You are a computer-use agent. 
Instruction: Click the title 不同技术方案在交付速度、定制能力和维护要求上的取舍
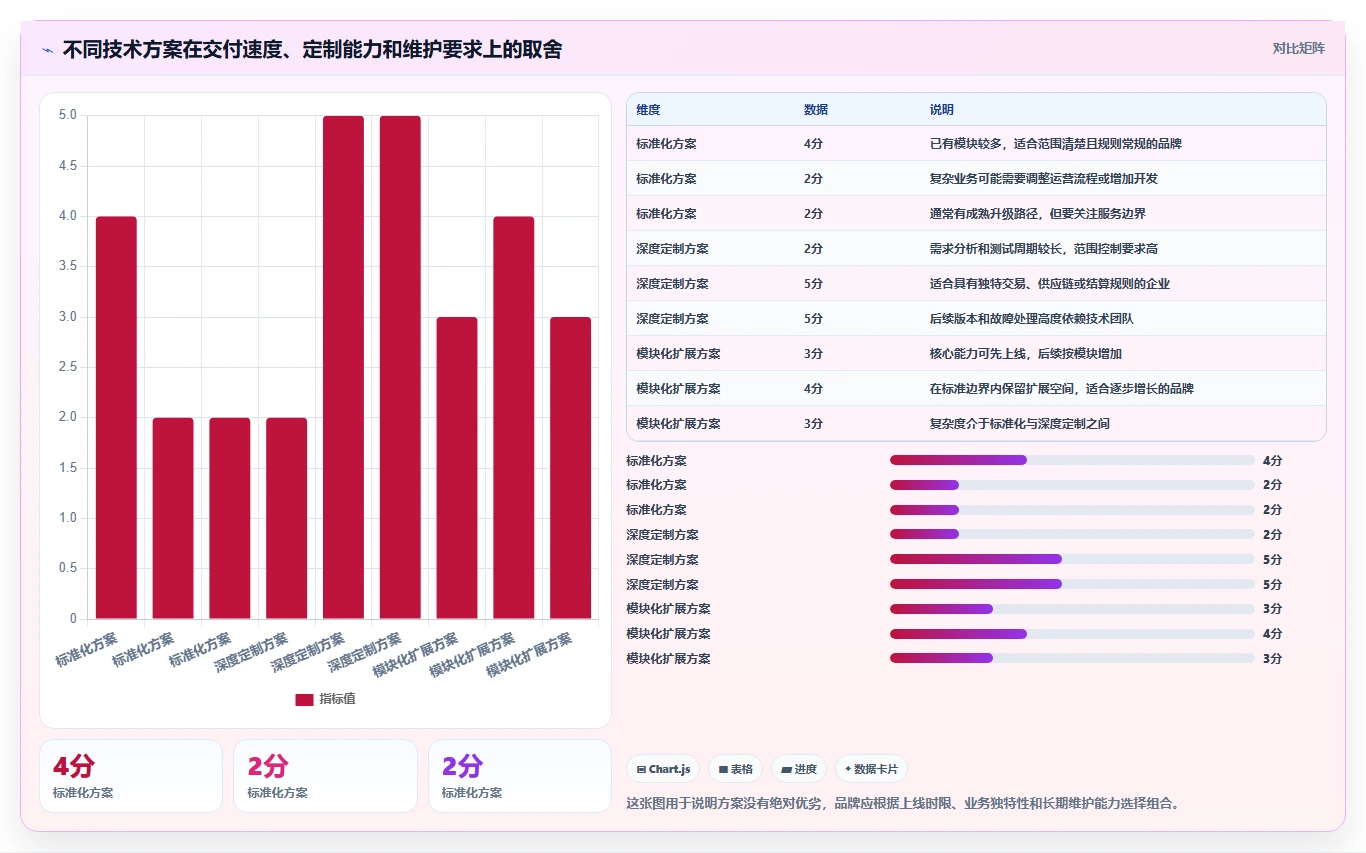click(312, 49)
